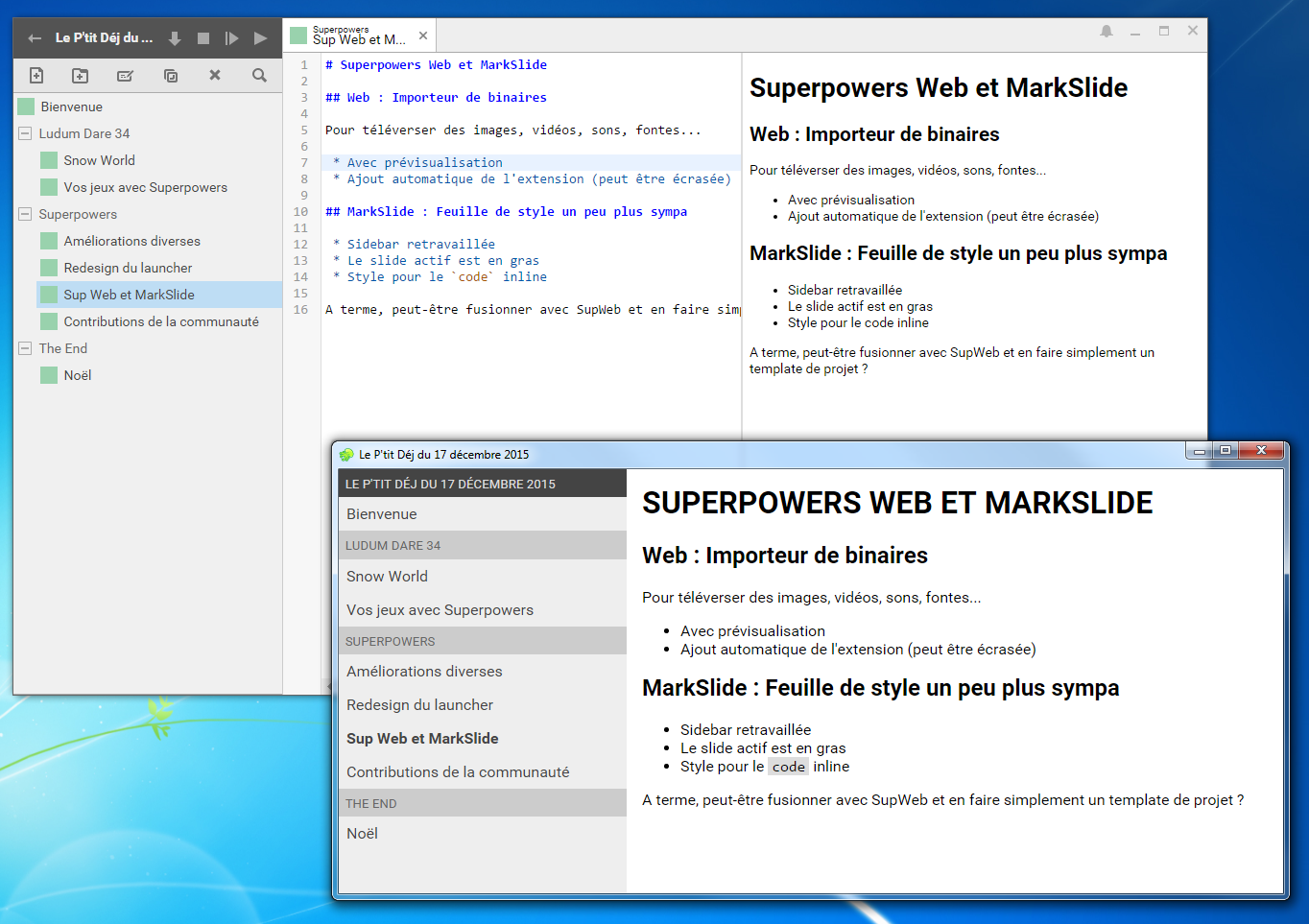Click the duplicate asset icon
The width and height of the screenshot is (1309, 924).
171,75
